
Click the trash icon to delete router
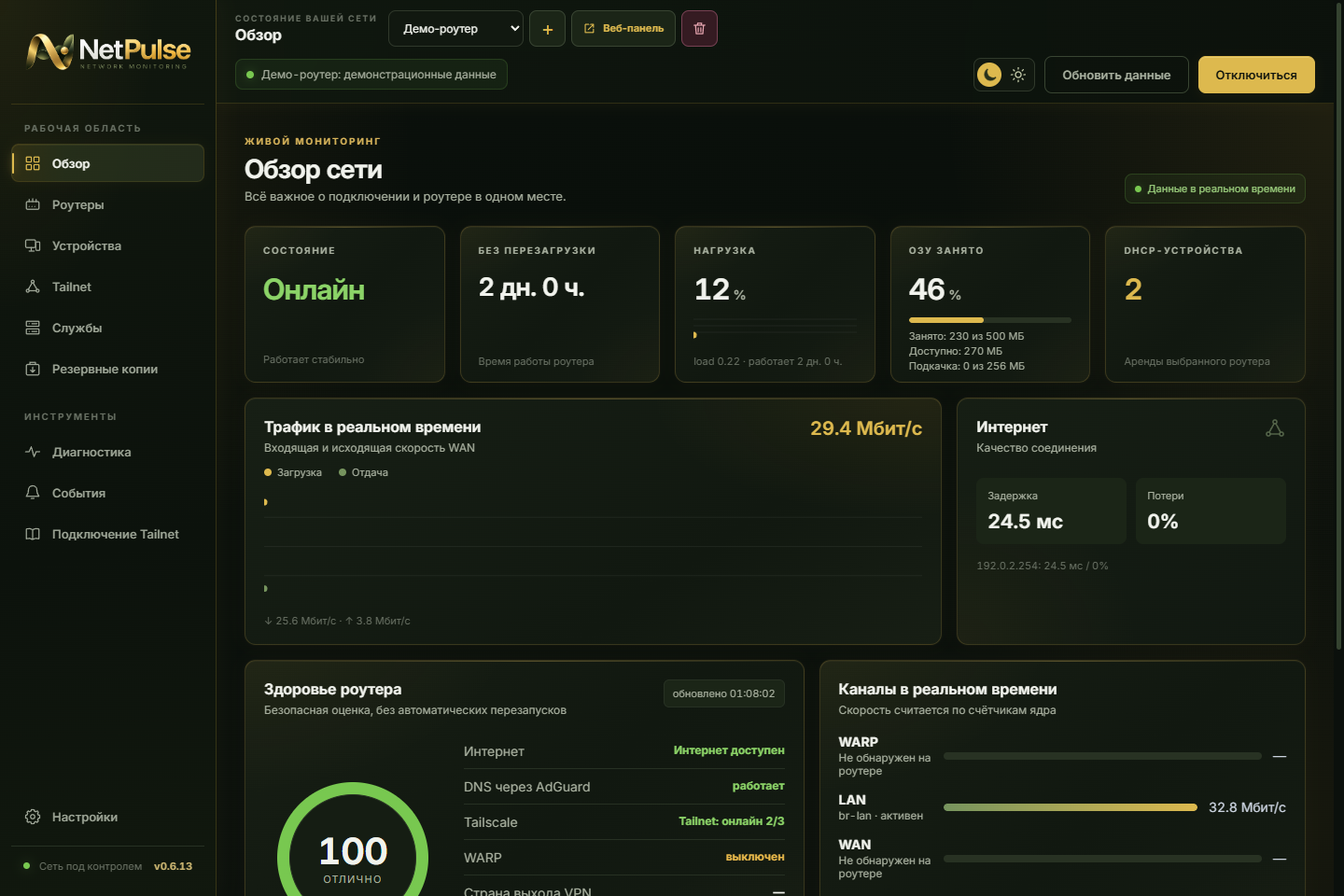(x=699, y=29)
